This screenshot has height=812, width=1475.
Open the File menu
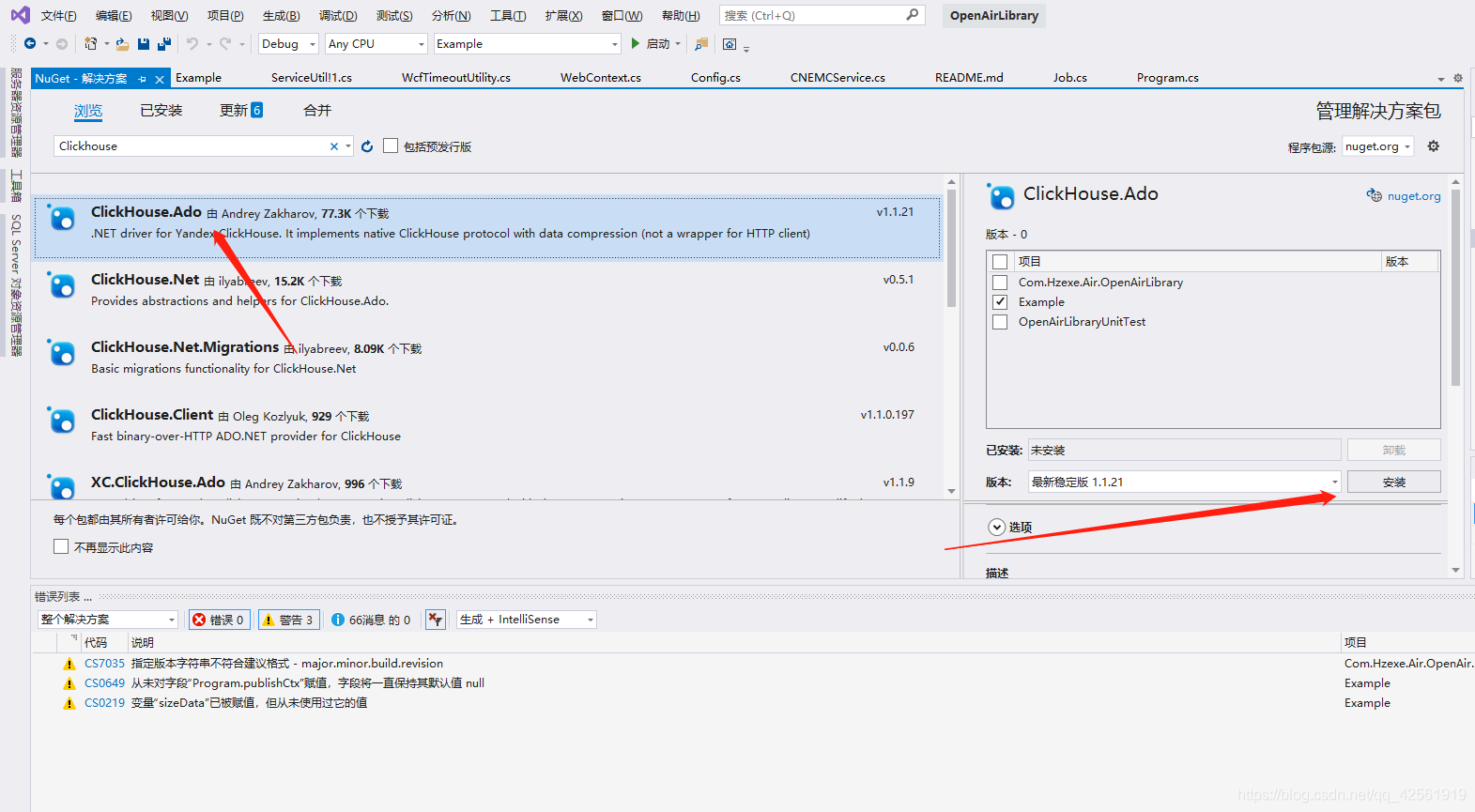tap(58, 16)
